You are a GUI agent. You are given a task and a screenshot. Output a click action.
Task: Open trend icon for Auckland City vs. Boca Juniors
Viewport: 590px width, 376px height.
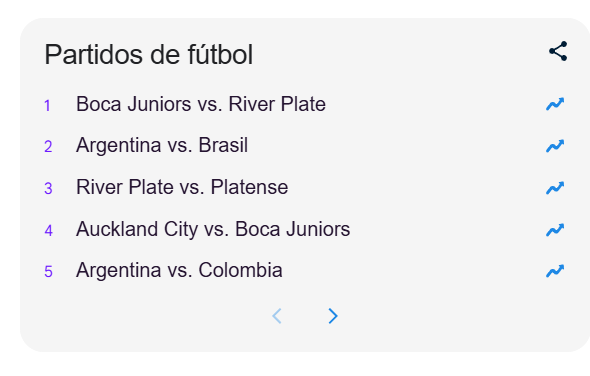point(555,230)
